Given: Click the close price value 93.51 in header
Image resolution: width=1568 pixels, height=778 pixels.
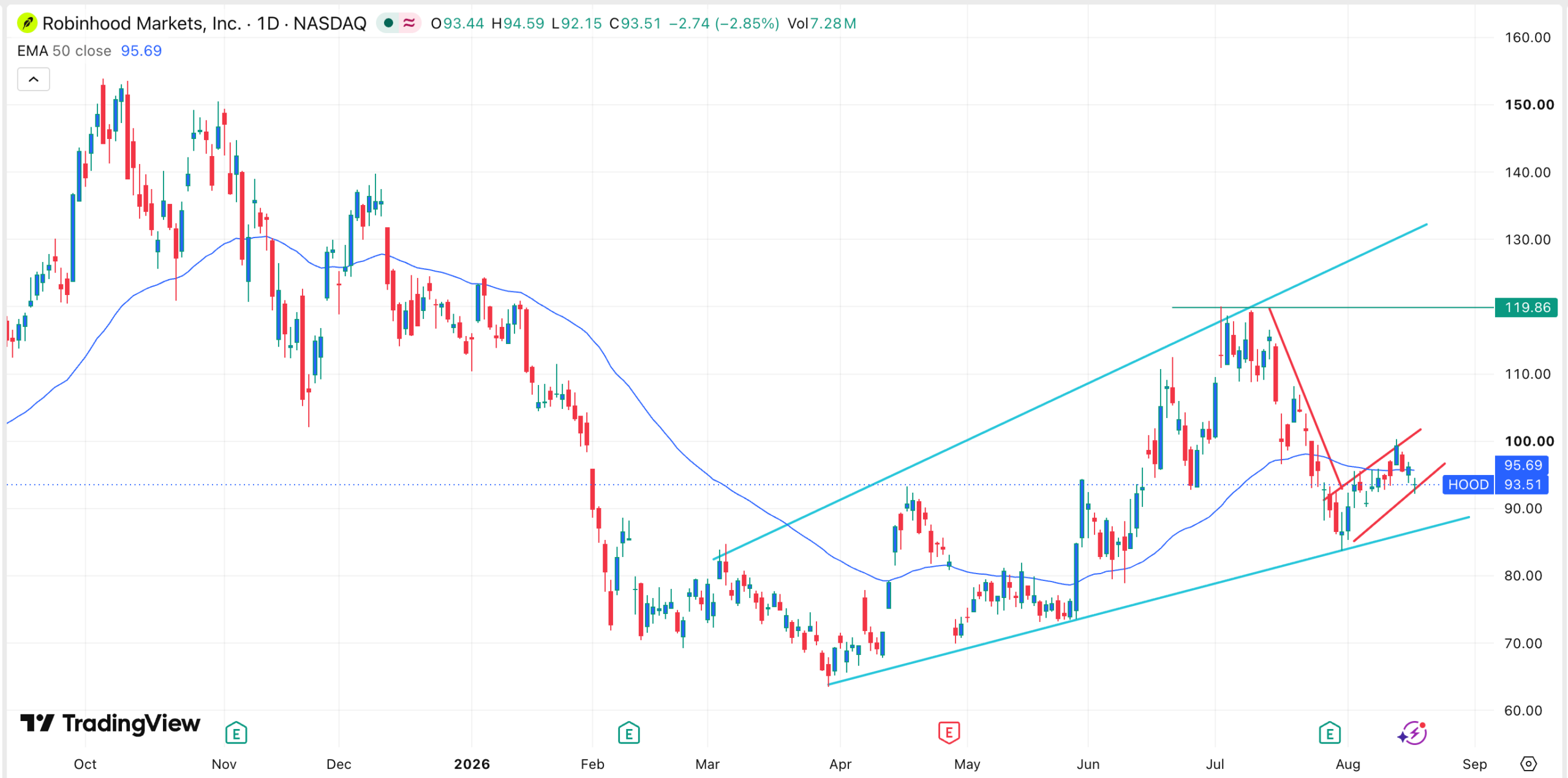Looking at the screenshot, I should click(x=641, y=23).
